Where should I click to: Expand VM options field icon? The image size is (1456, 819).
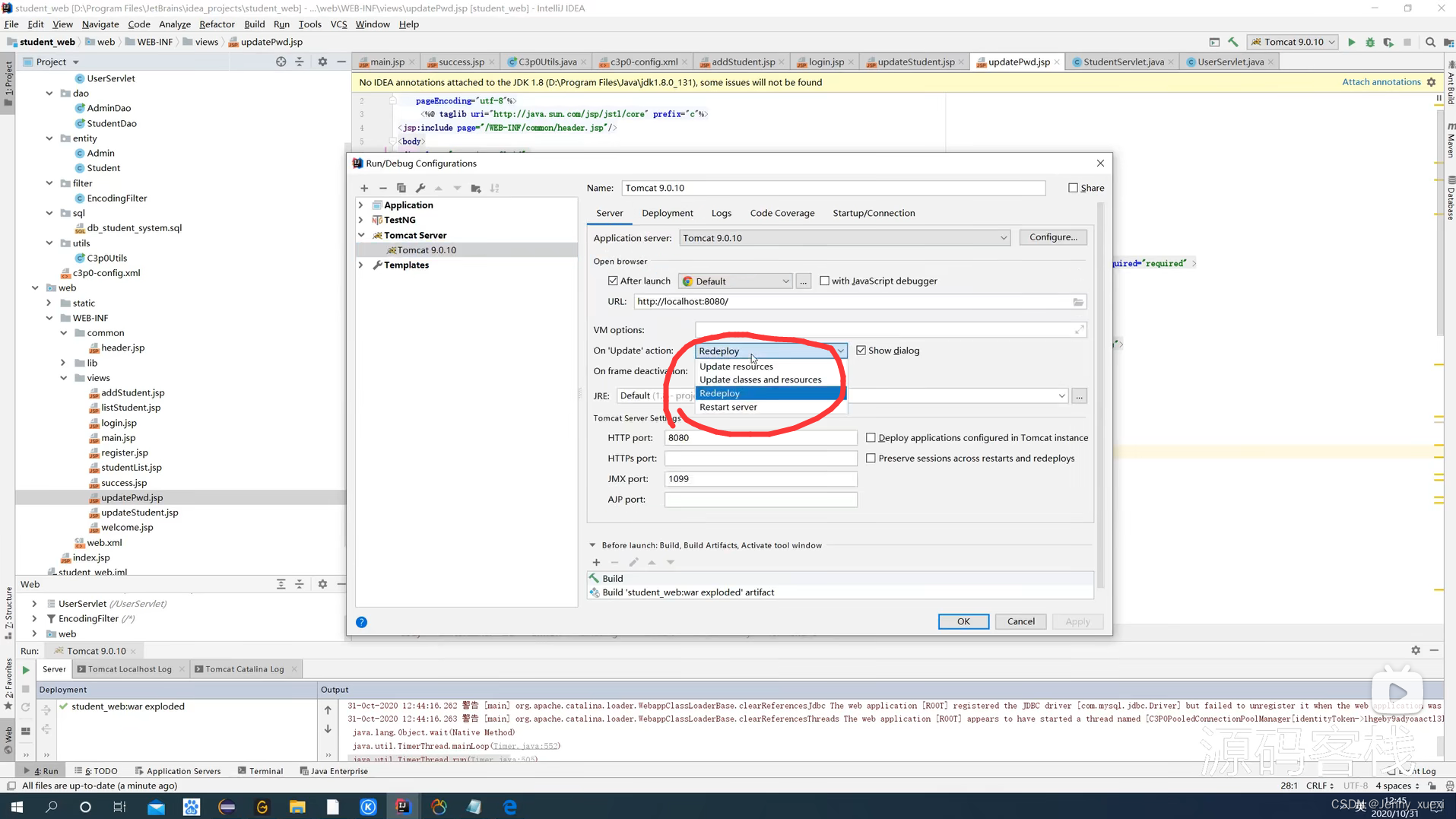(1079, 330)
